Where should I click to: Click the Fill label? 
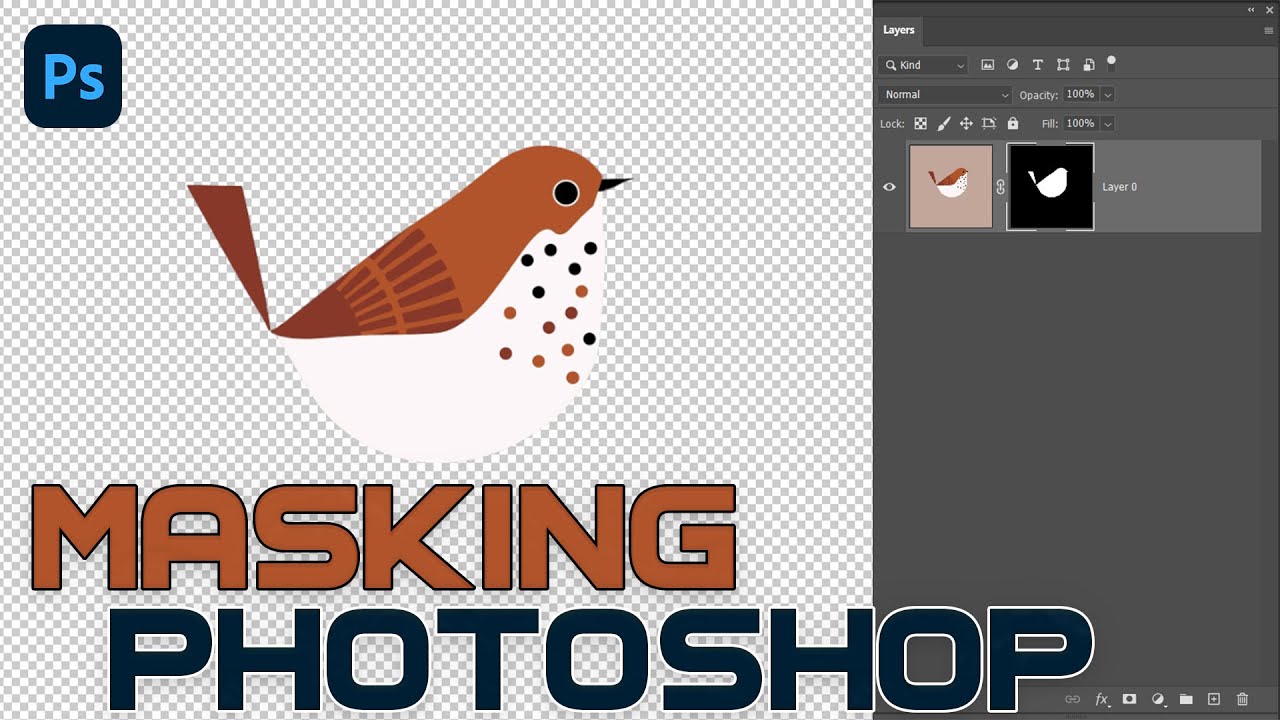pos(1049,124)
